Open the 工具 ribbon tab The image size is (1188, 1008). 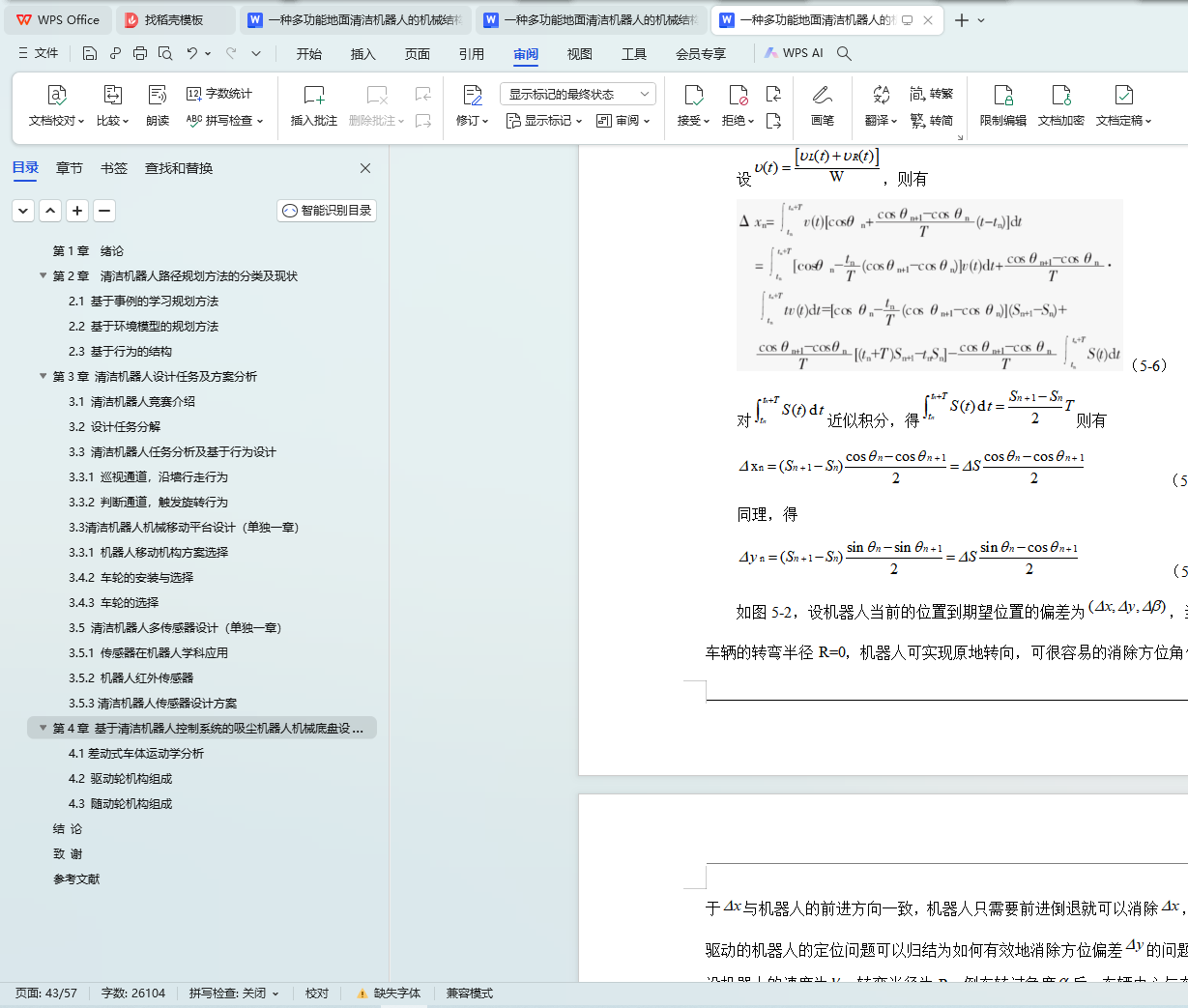634,54
